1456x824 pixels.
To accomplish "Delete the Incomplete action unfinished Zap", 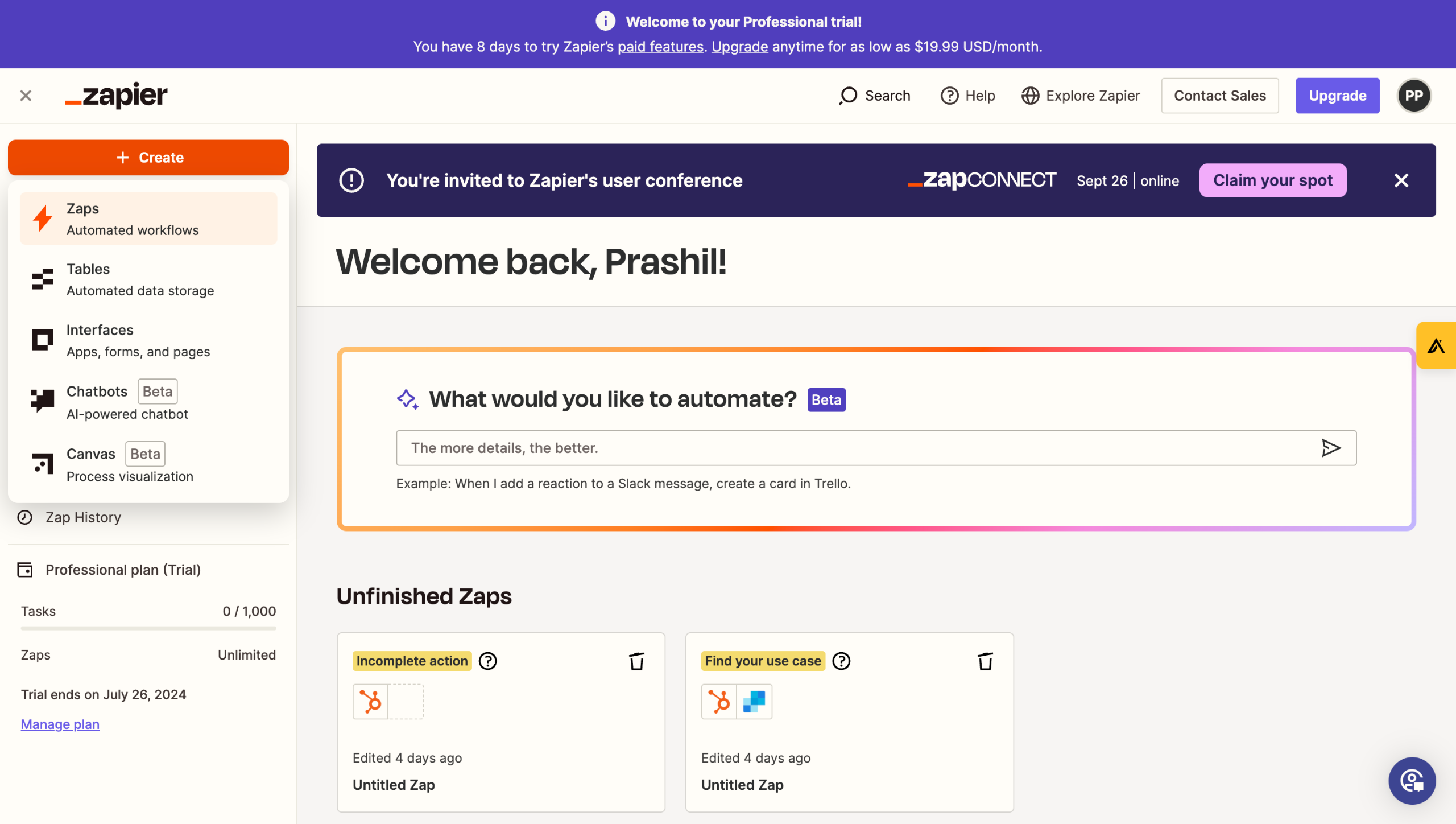I will [x=636, y=661].
